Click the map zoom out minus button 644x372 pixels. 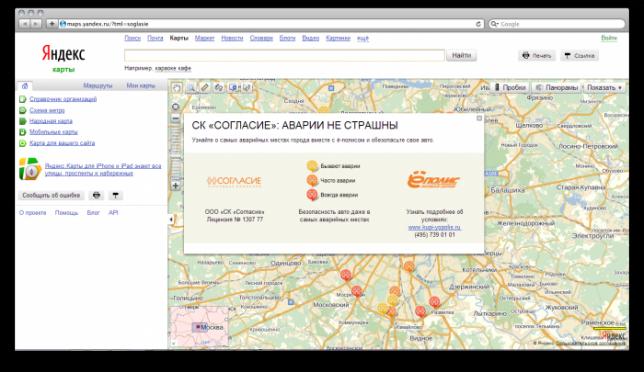pyautogui.click(x=175, y=119)
